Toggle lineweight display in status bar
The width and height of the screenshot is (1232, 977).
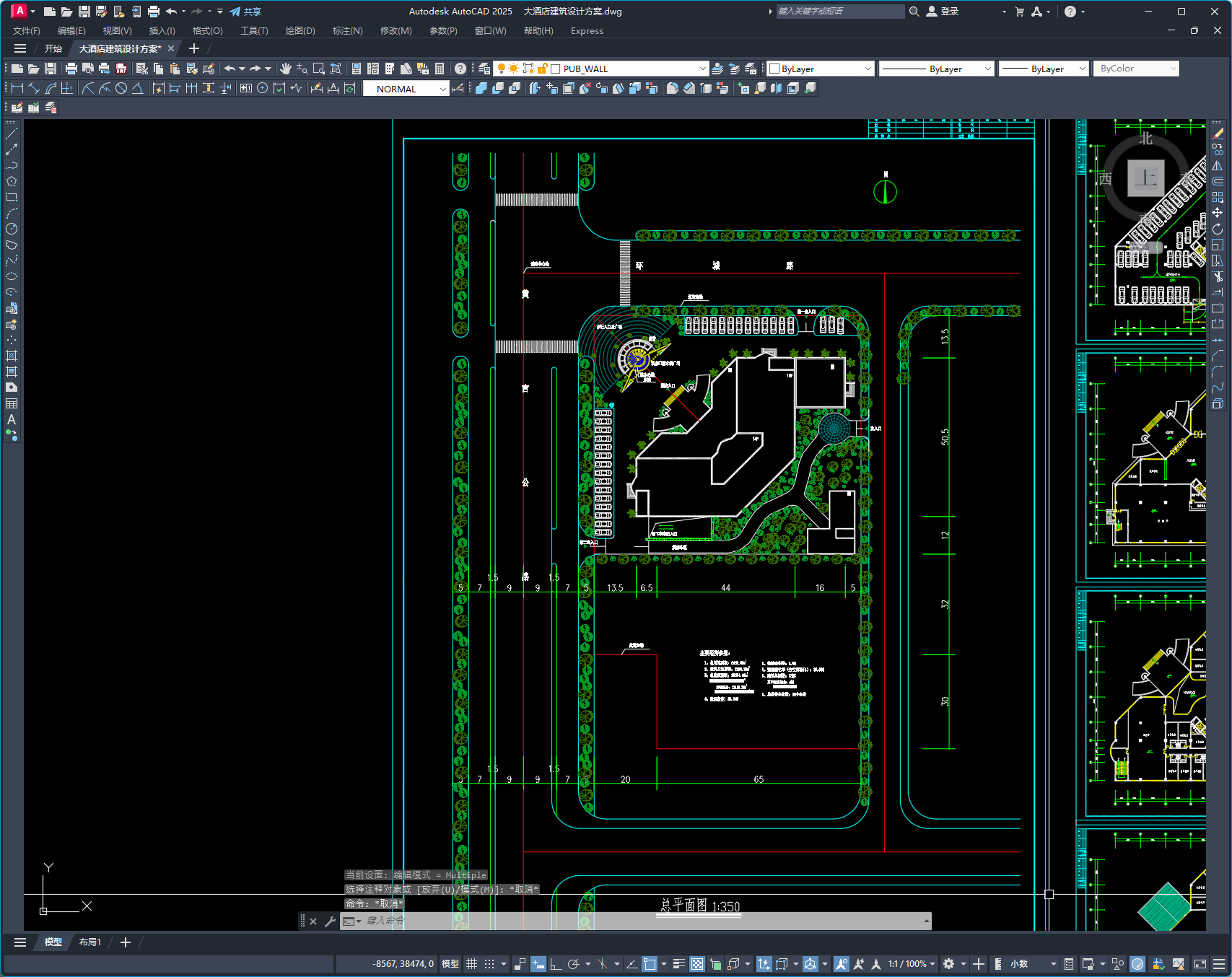[679, 963]
